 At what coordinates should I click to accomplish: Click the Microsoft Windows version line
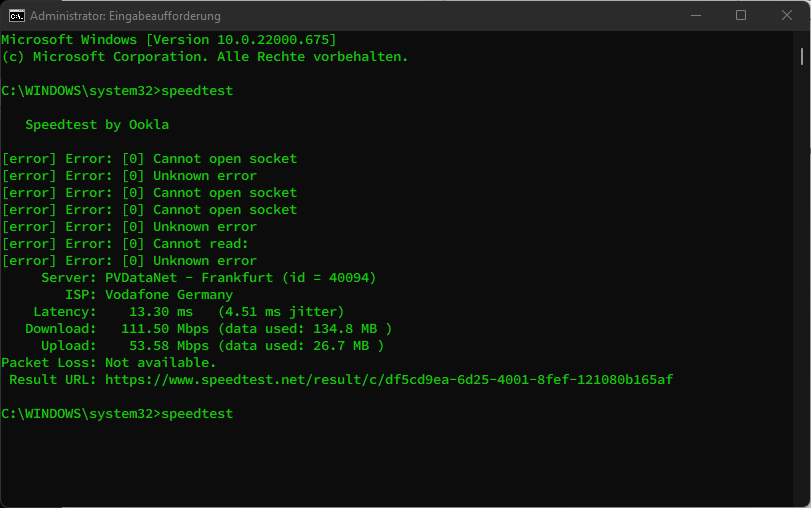(x=169, y=39)
